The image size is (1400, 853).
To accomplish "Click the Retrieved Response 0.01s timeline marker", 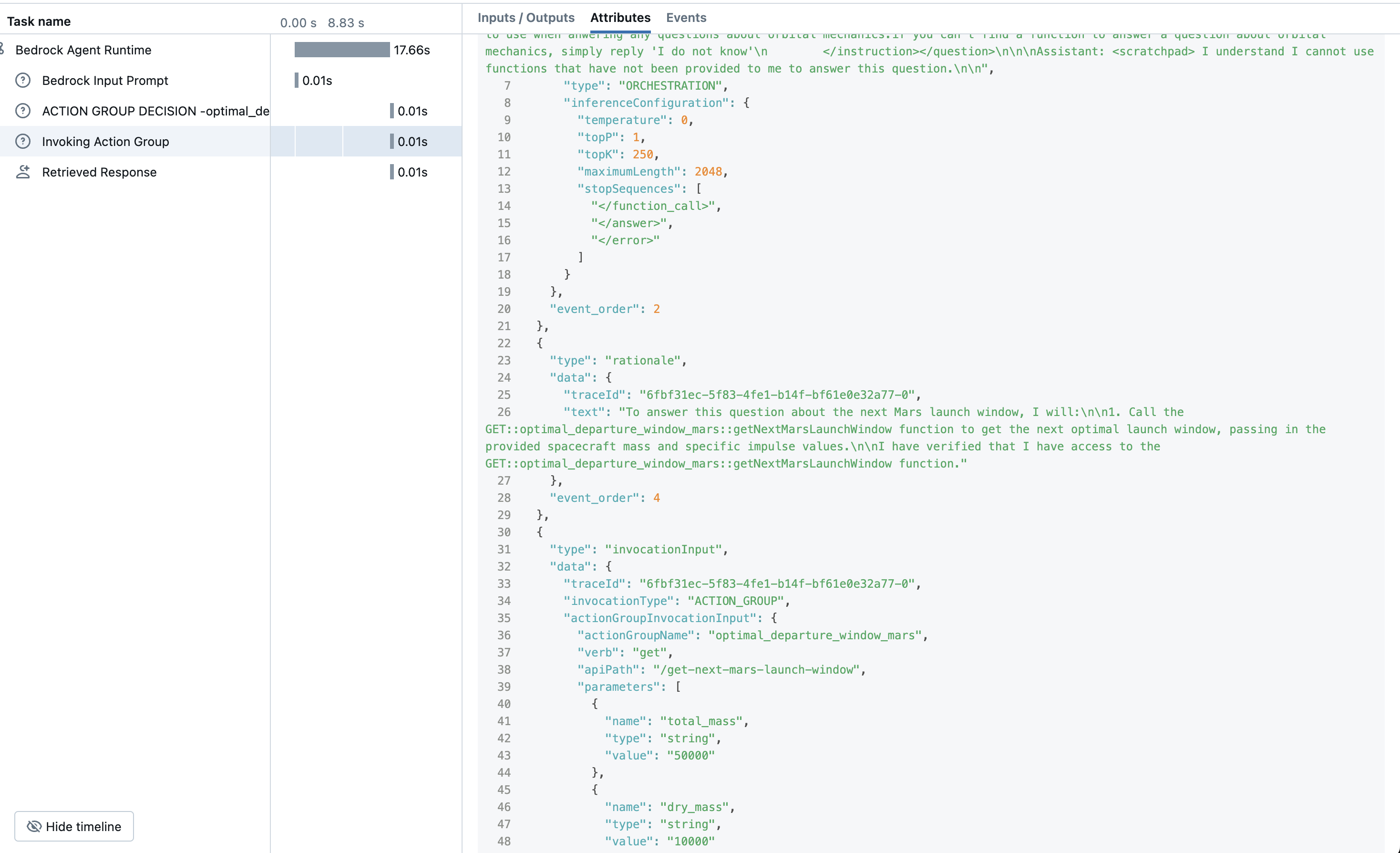I will (391, 172).
